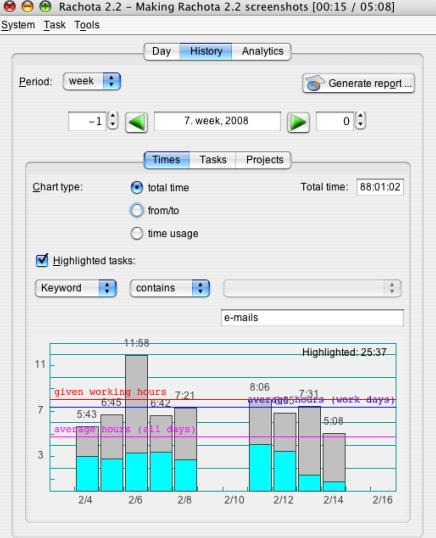The image size is (436, 538).
Task: Open the Task menu
Action: (x=55, y=25)
